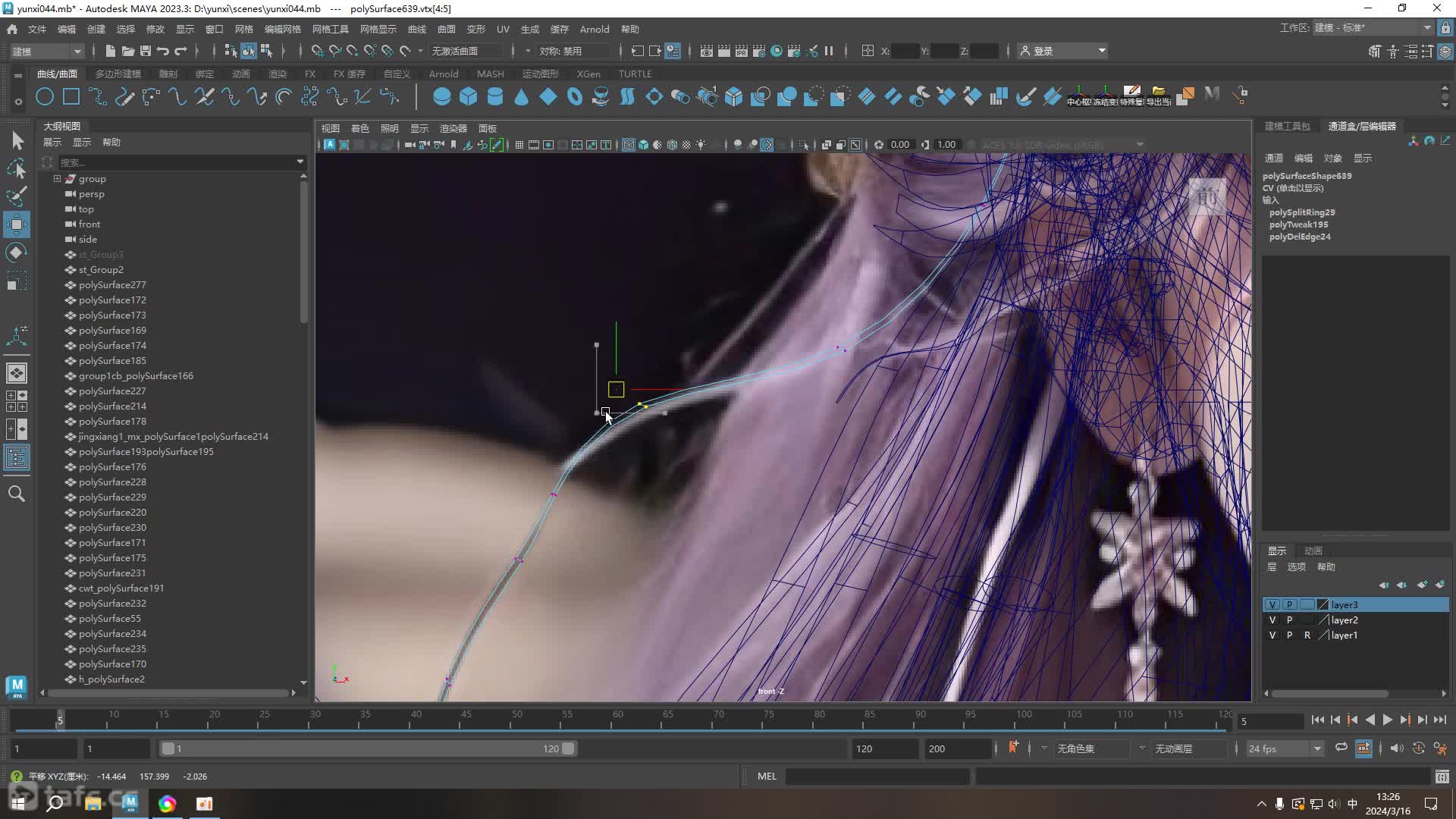Click the Undo arrow icon

pyautogui.click(x=163, y=51)
